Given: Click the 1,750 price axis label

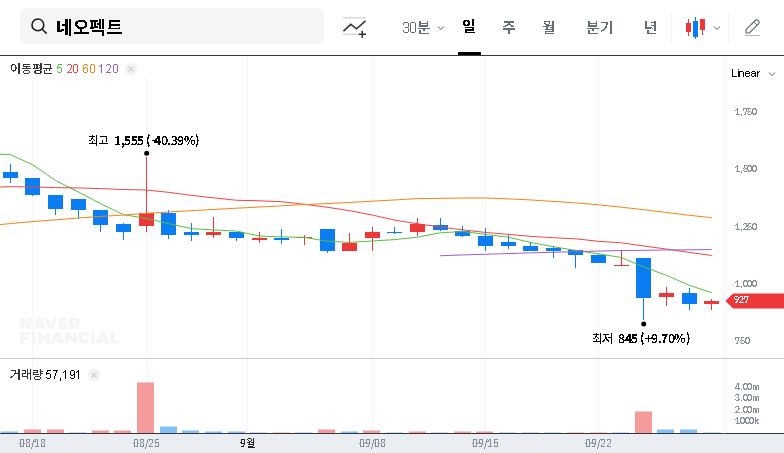Looking at the screenshot, I should tap(746, 112).
